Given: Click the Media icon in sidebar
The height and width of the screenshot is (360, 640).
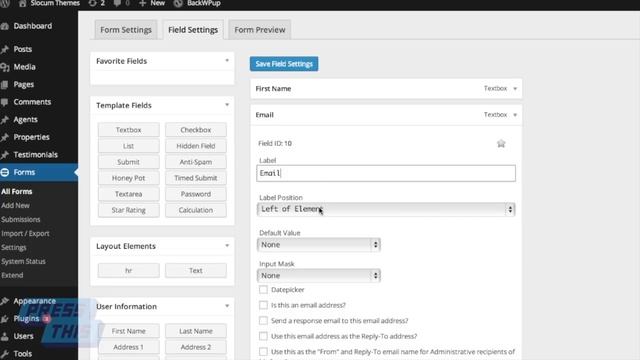Looking at the screenshot, I should (x=4, y=67).
